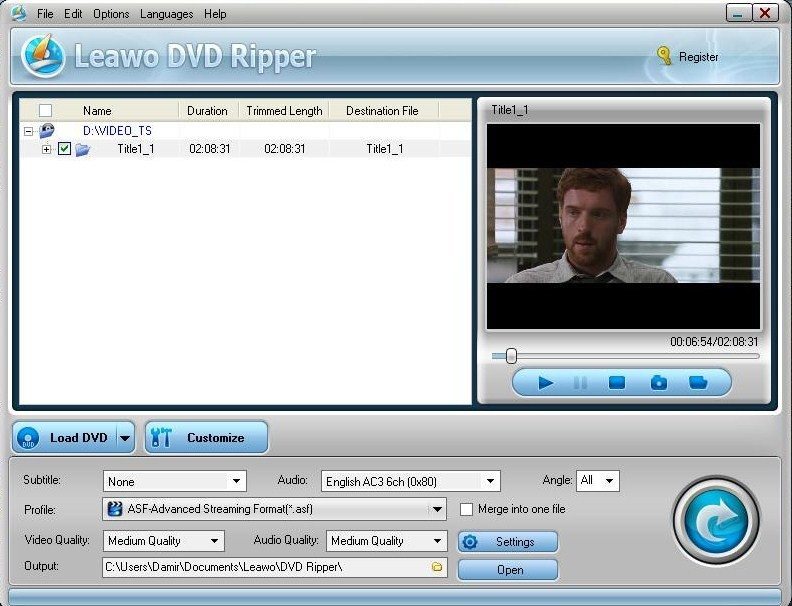
Task: Click the Destination File column header
Action: tap(382, 111)
